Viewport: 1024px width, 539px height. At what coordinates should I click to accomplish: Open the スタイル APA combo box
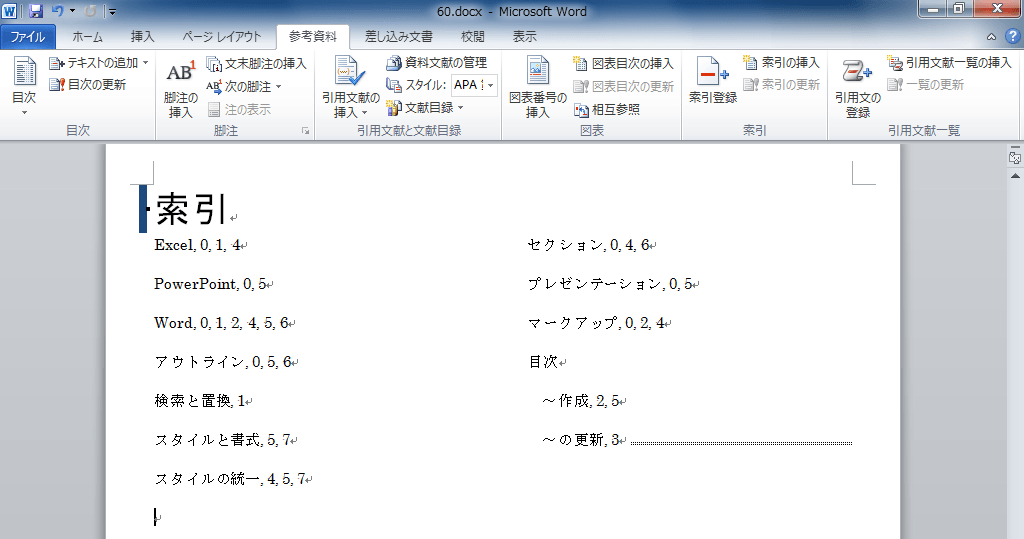474,85
